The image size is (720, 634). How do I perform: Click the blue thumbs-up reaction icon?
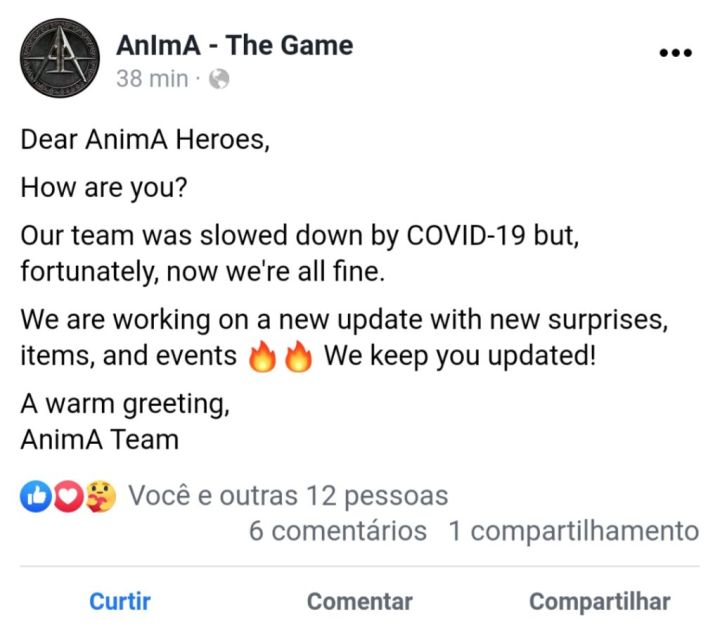(x=35, y=496)
